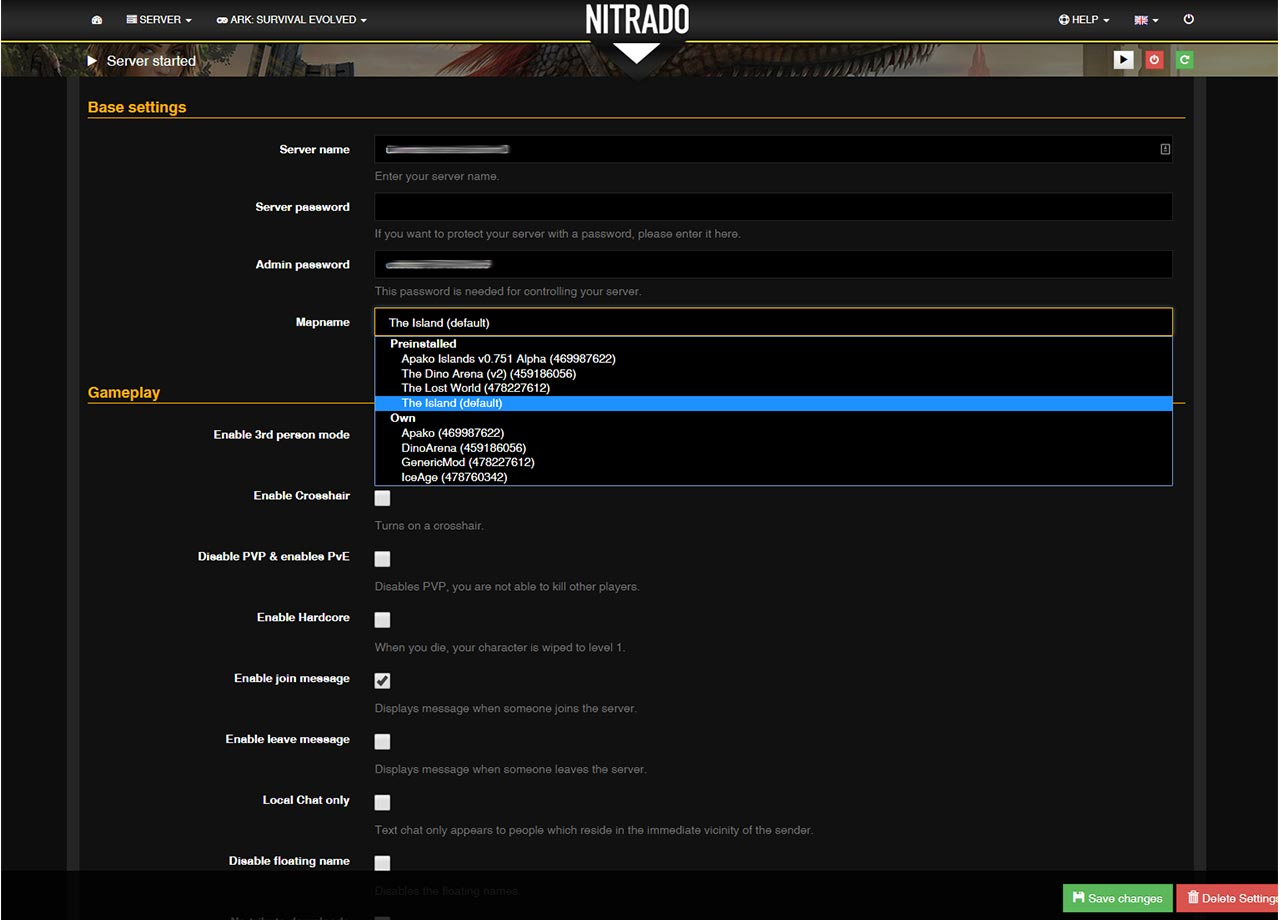Choose The Lost World (478227612) map

(773, 388)
